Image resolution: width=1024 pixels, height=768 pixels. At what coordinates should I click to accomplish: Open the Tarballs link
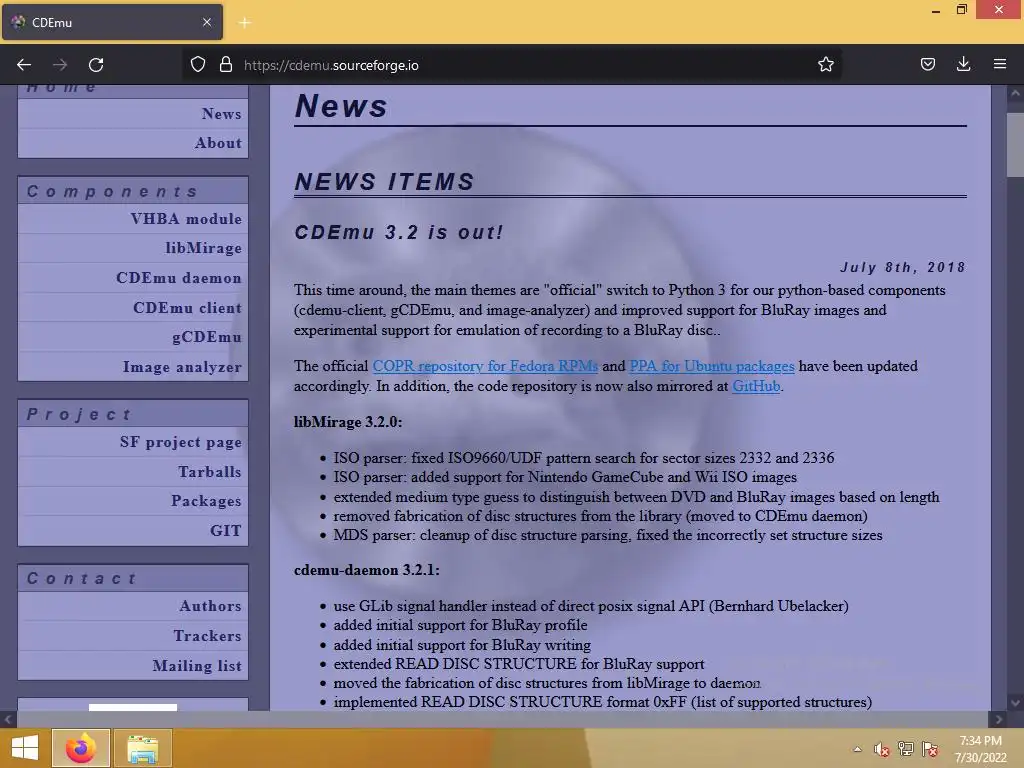coord(210,472)
